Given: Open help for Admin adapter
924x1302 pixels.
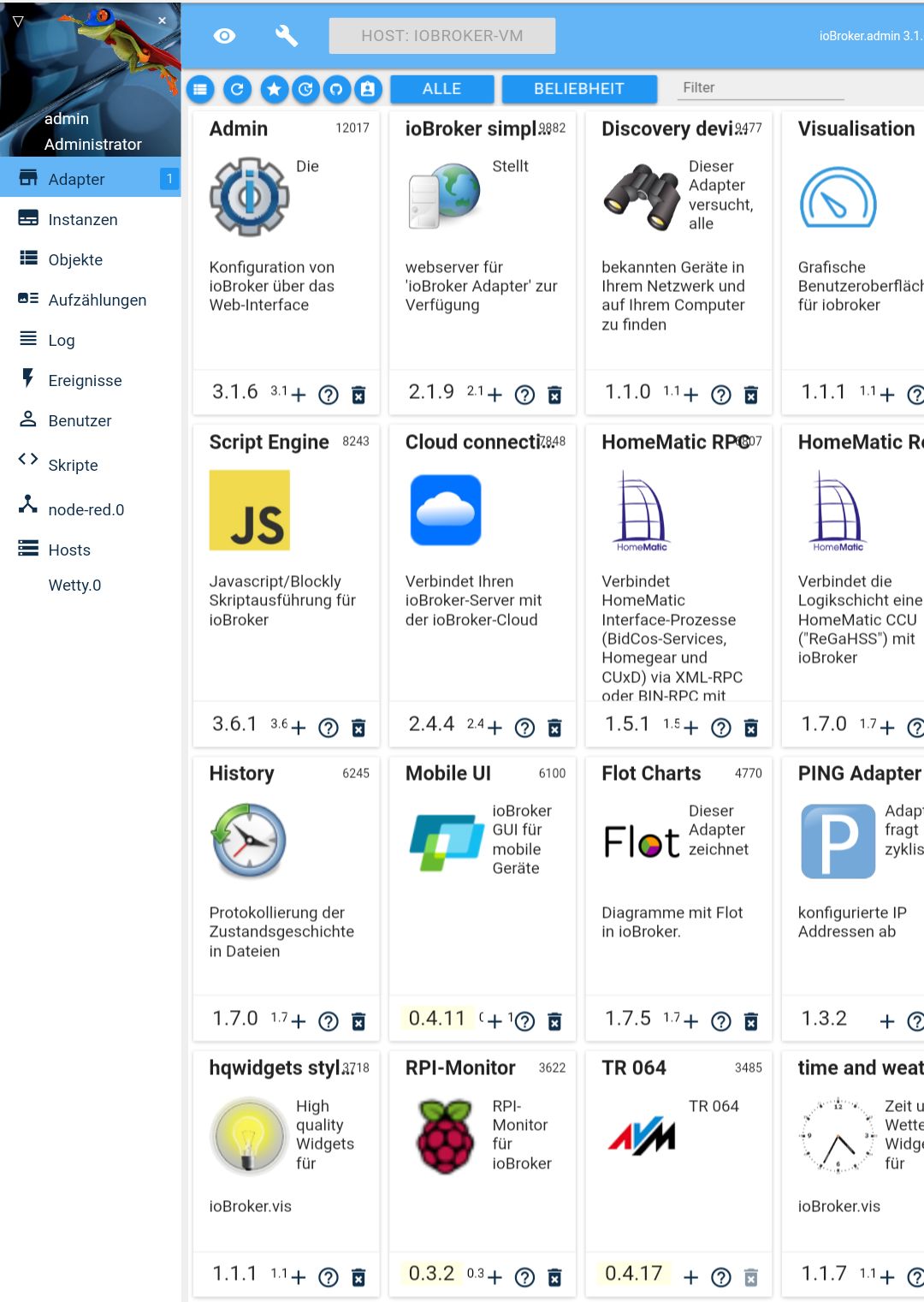Looking at the screenshot, I should tap(329, 395).
